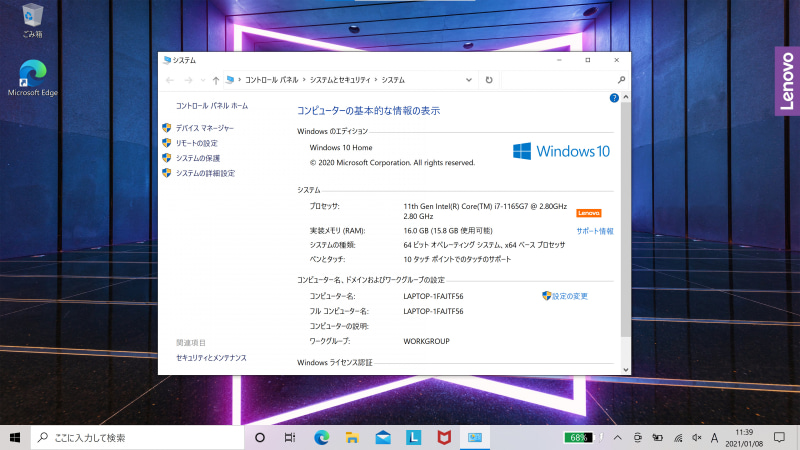Click the computer icon in the address bar
Screen dimensions: 800x450
(x=230, y=80)
